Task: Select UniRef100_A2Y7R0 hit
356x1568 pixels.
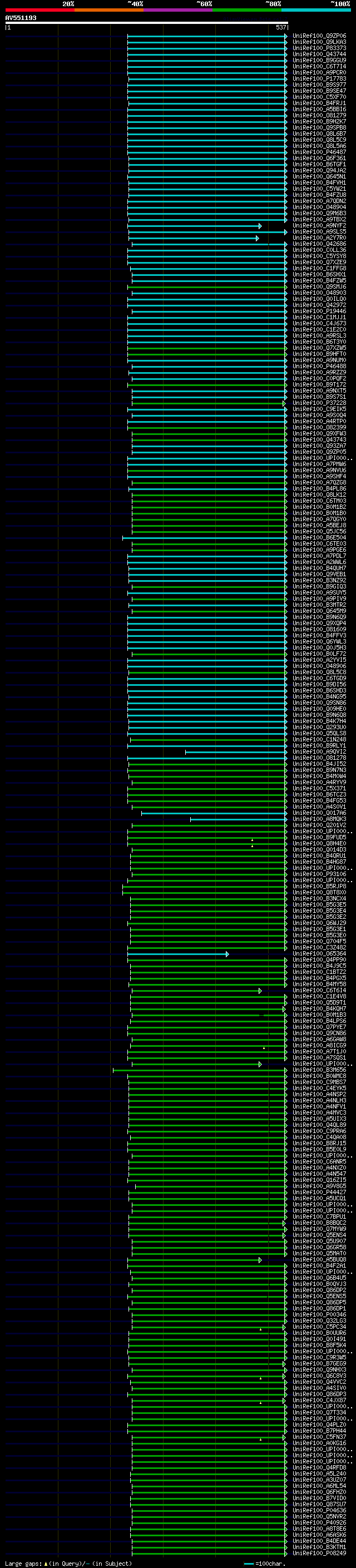Action: [x=319, y=238]
